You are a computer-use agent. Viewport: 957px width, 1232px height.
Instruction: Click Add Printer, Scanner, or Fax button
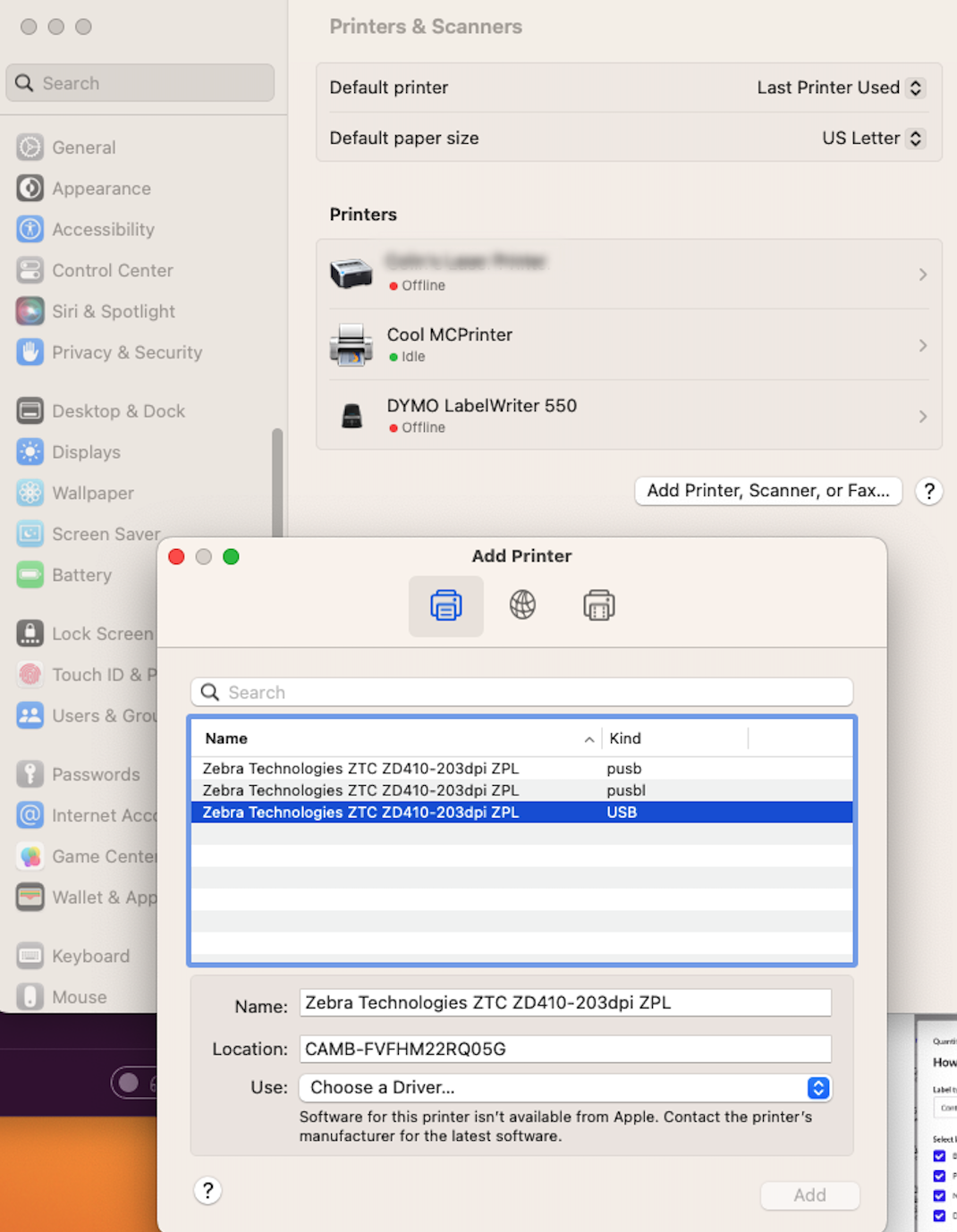pos(768,491)
